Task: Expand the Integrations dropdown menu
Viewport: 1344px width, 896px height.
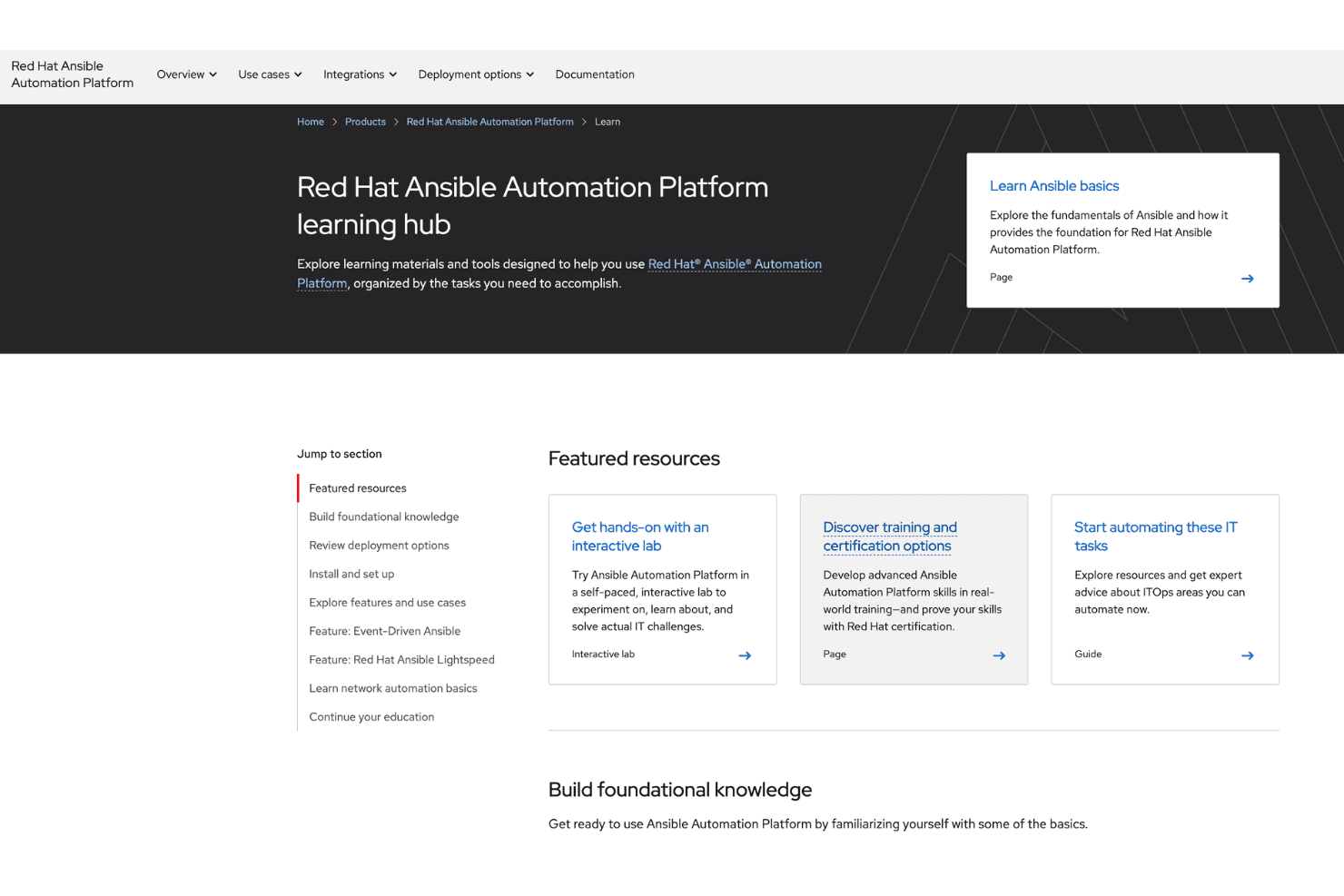Action: coord(360,74)
